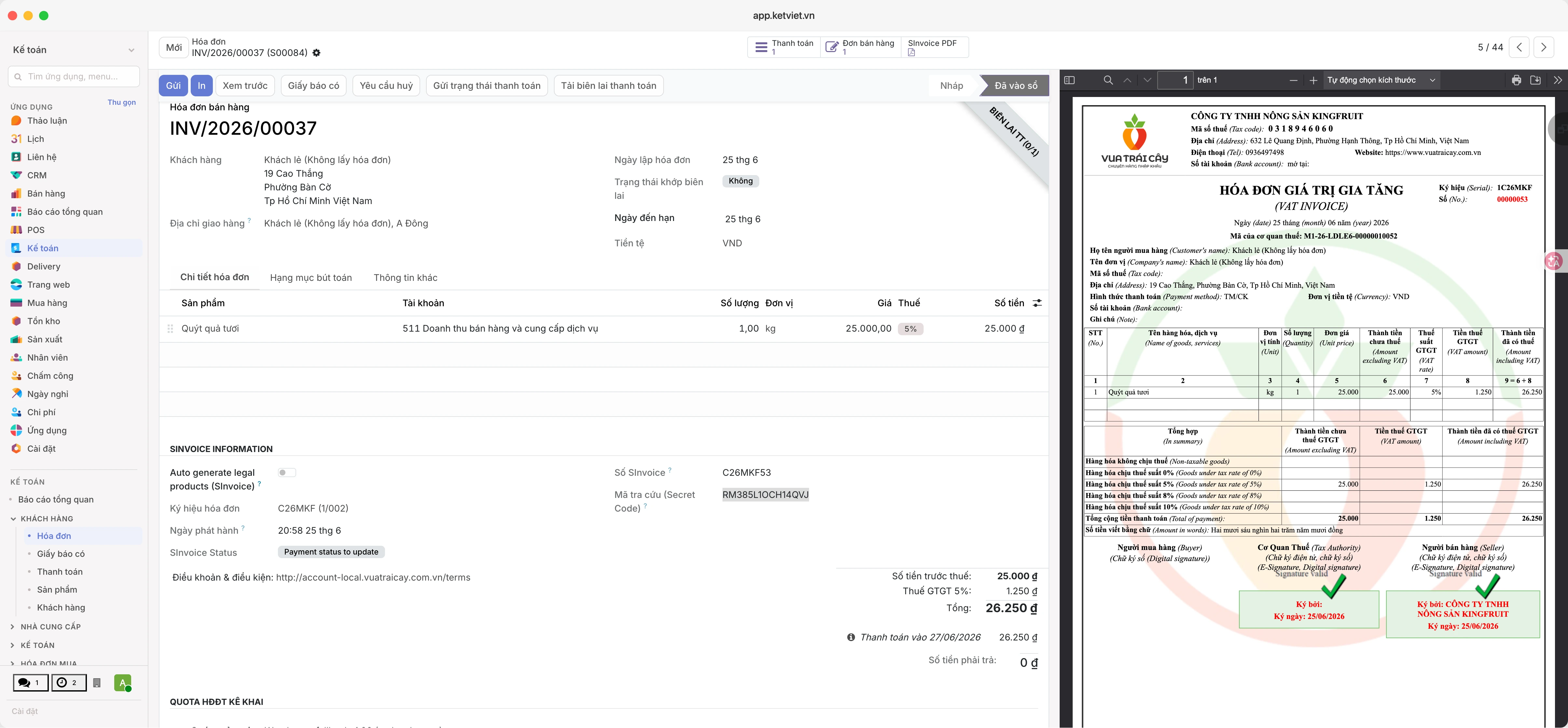This screenshot has height=728, width=1568.
Task: Click the Gửi button
Action: pos(173,86)
